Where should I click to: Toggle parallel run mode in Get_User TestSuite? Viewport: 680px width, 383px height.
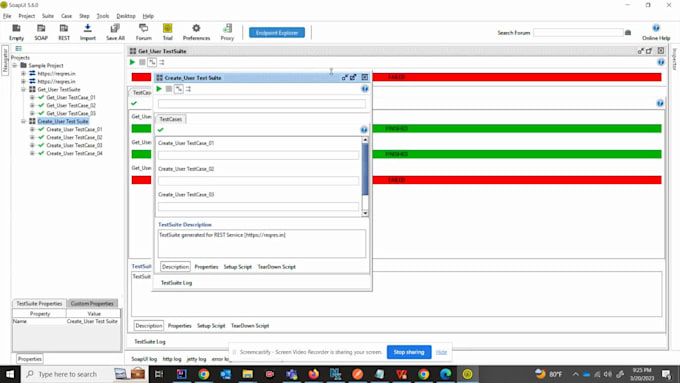(x=162, y=62)
